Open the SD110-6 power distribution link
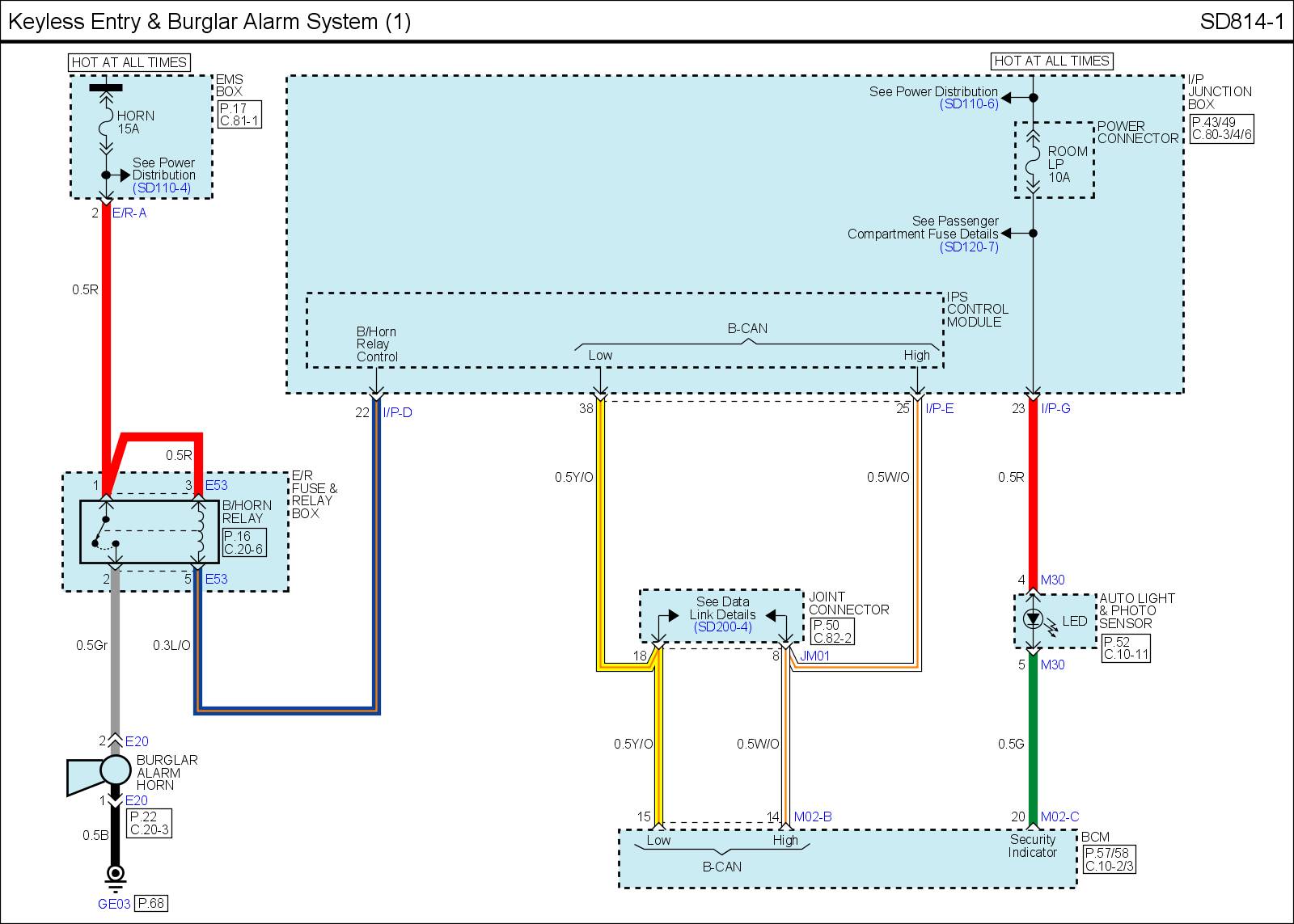The image size is (1294, 924). (969, 104)
